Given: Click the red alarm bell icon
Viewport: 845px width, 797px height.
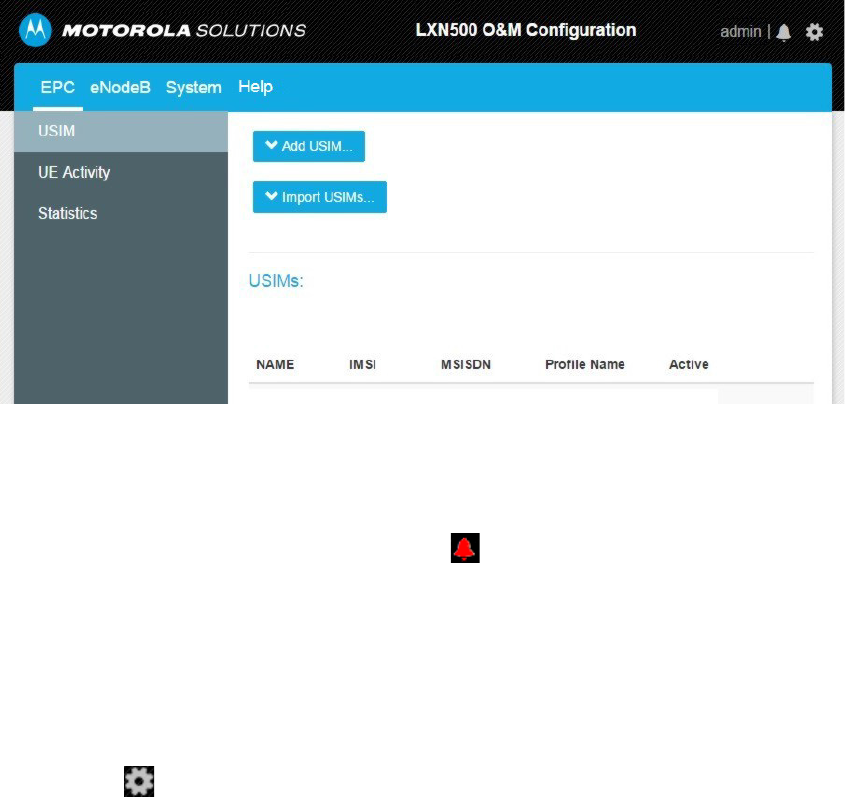Looking at the screenshot, I should click(x=465, y=548).
